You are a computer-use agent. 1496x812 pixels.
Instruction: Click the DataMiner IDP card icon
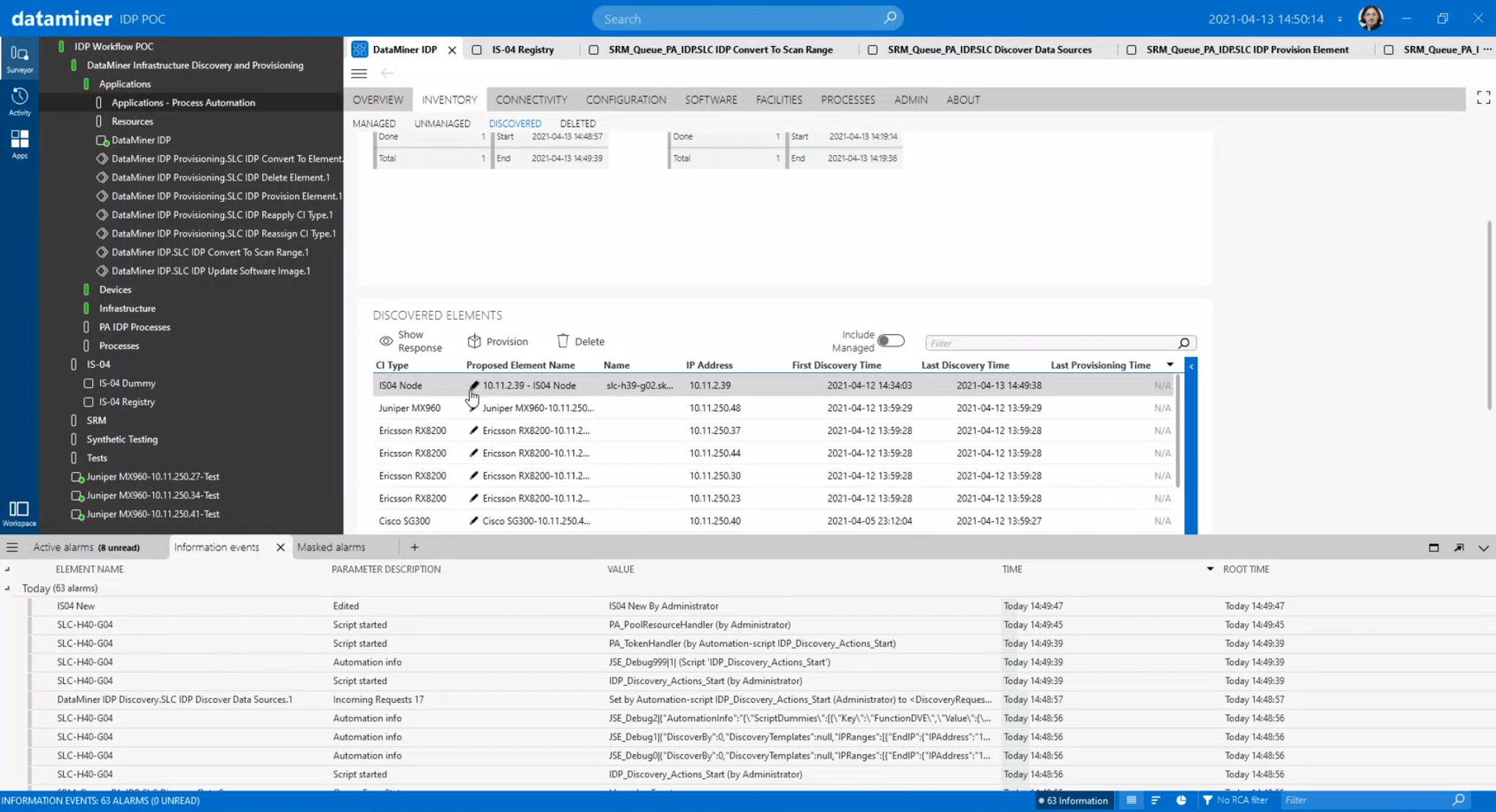[359, 49]
